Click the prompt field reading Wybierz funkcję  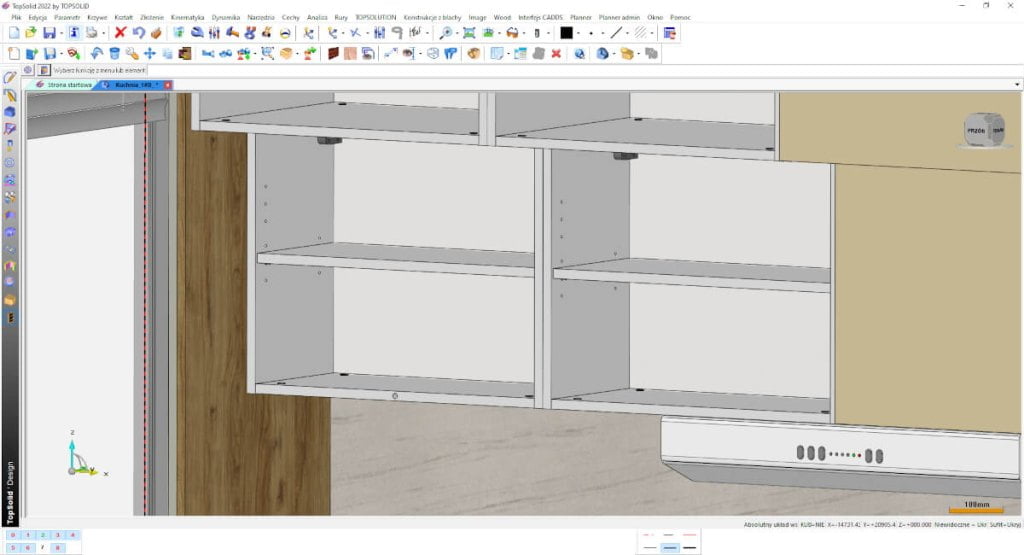(x=99, y=70)
